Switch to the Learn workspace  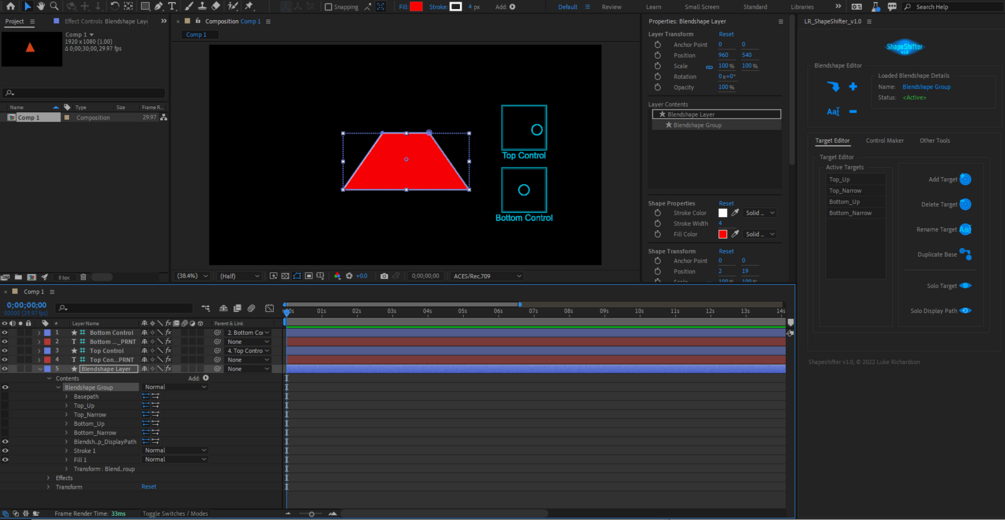[x=654, y=7]
